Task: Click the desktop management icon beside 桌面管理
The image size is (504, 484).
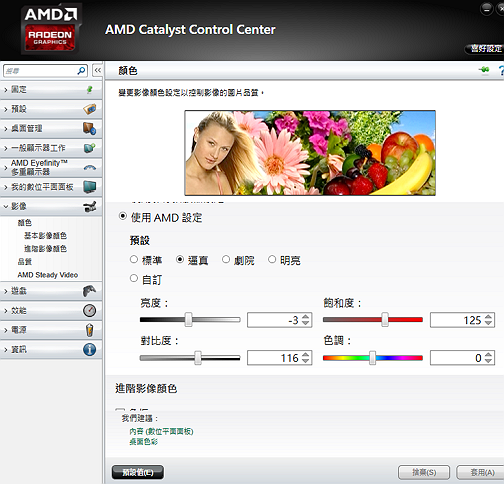Action: [90, 128]
